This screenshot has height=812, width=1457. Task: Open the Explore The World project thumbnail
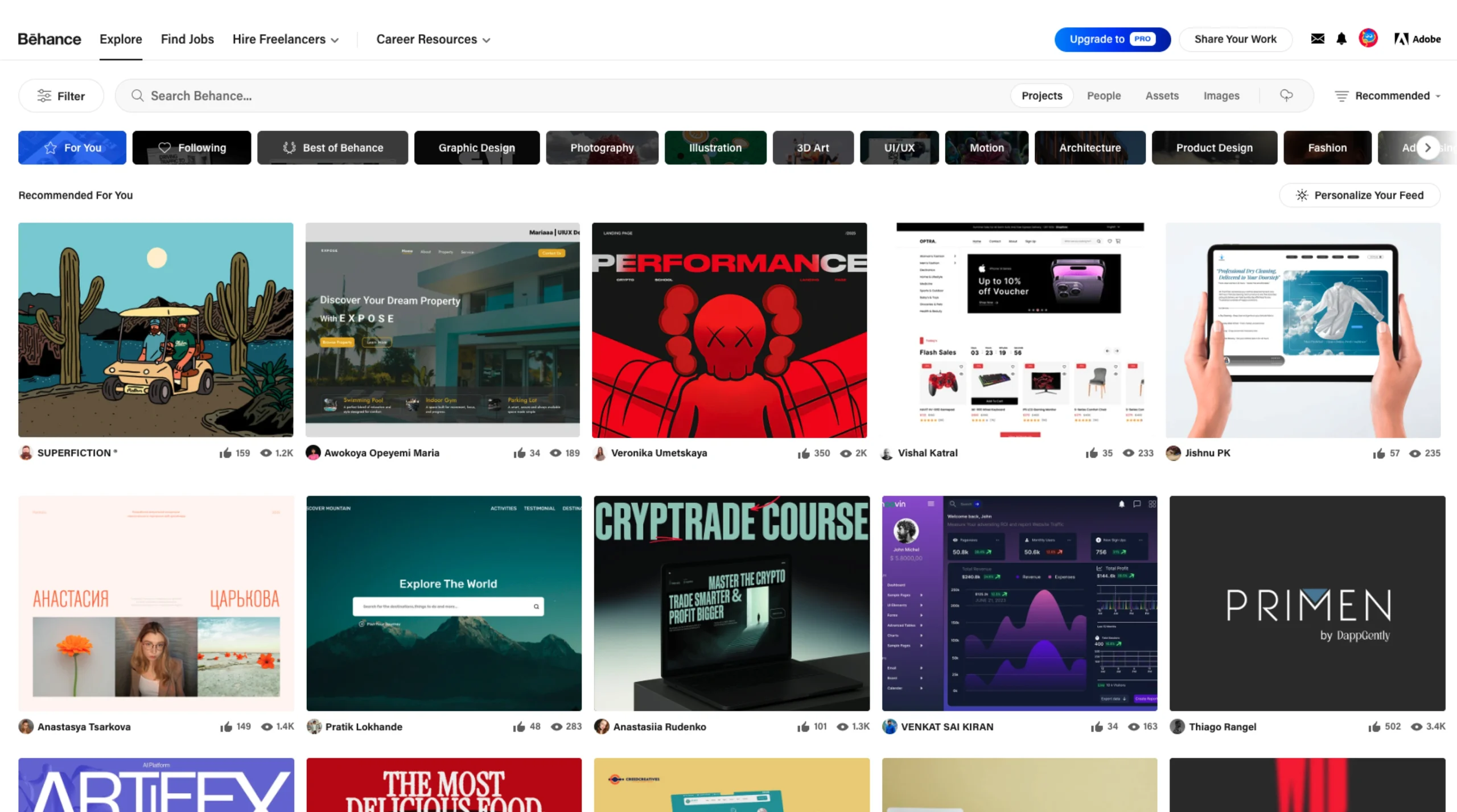tap(444, 603)
